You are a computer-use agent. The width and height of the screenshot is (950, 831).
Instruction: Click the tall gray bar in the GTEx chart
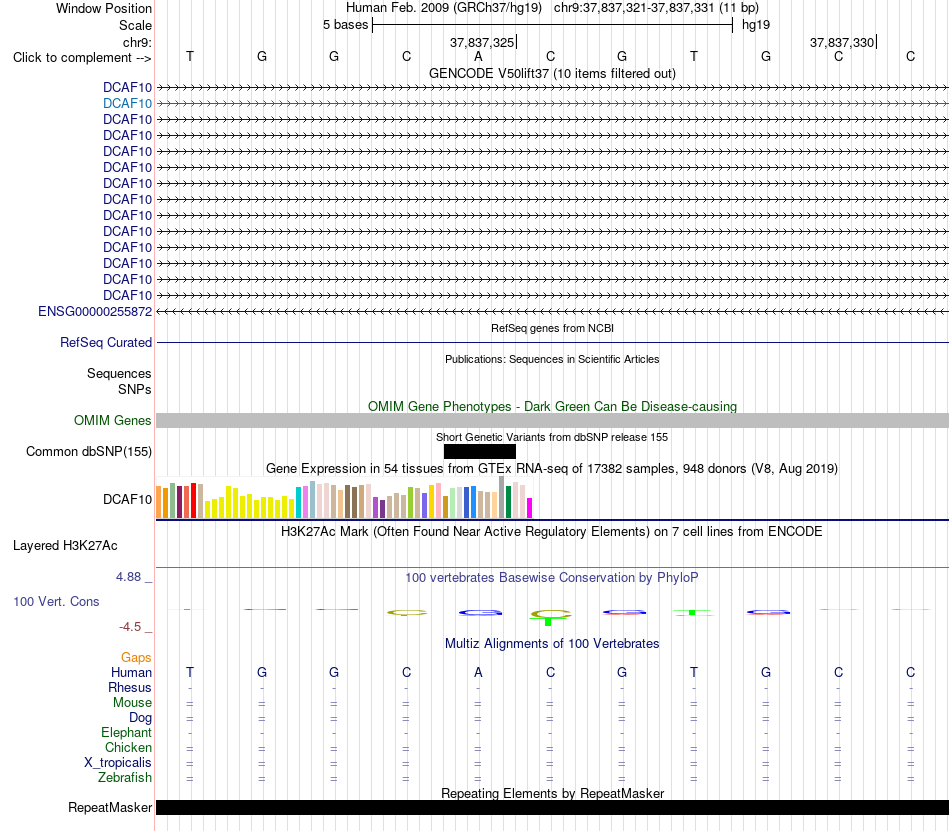pos(502,497)
